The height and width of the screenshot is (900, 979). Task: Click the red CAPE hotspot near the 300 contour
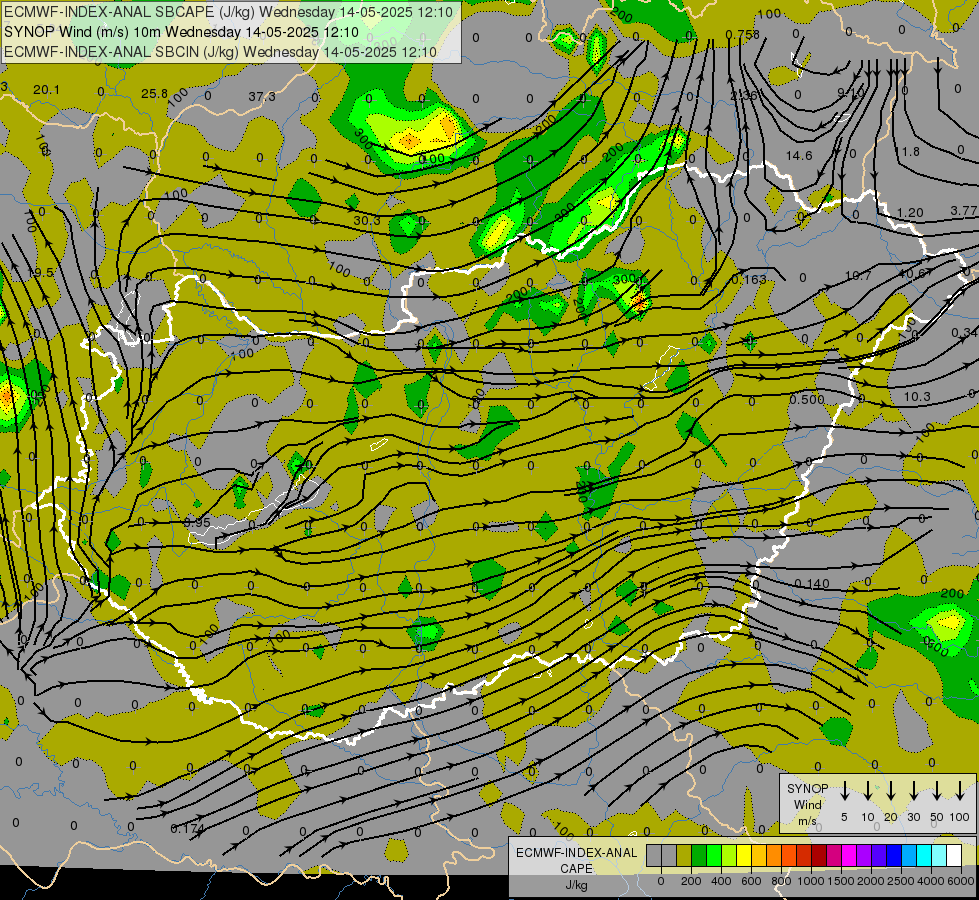(640, 303)
